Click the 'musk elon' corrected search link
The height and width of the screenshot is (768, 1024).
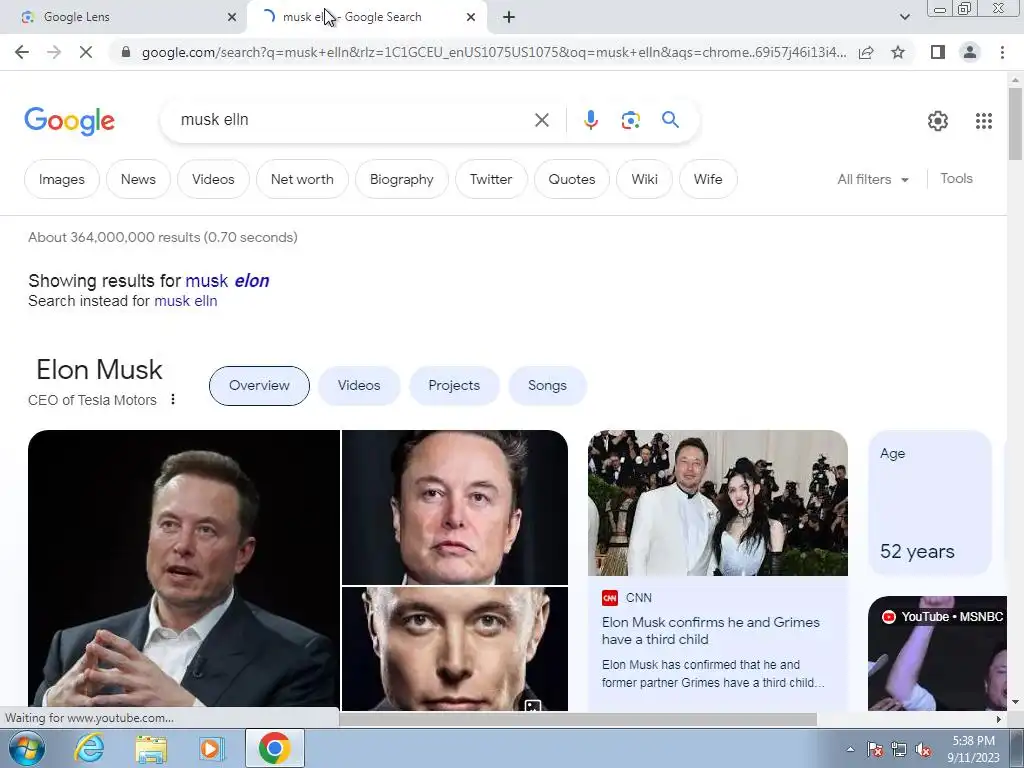click(227, 281)
